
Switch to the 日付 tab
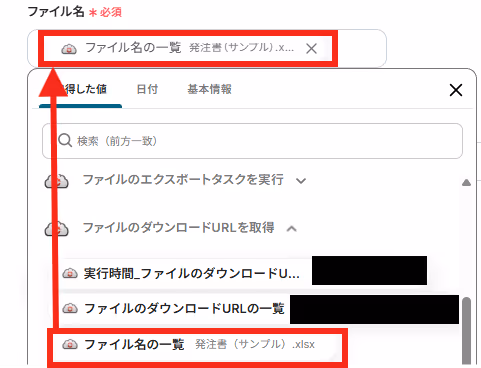click(147, 89)
